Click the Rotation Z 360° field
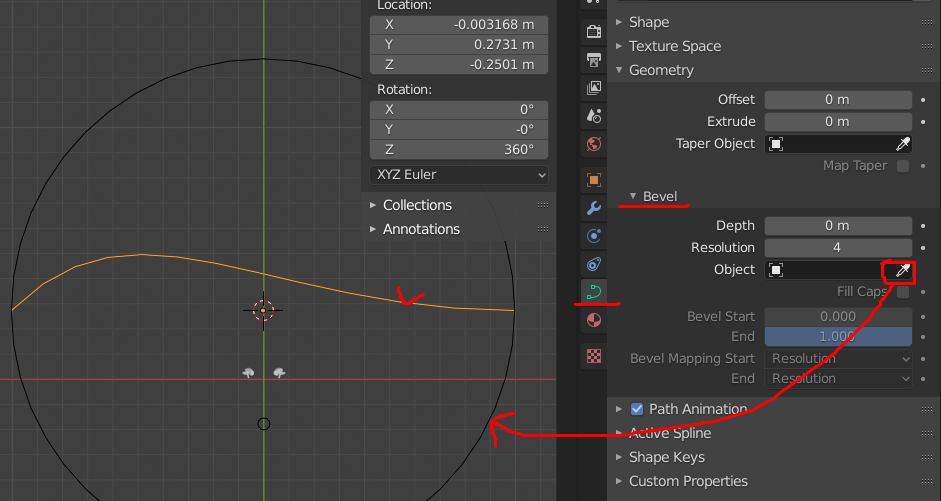 (x=459, y=149)
